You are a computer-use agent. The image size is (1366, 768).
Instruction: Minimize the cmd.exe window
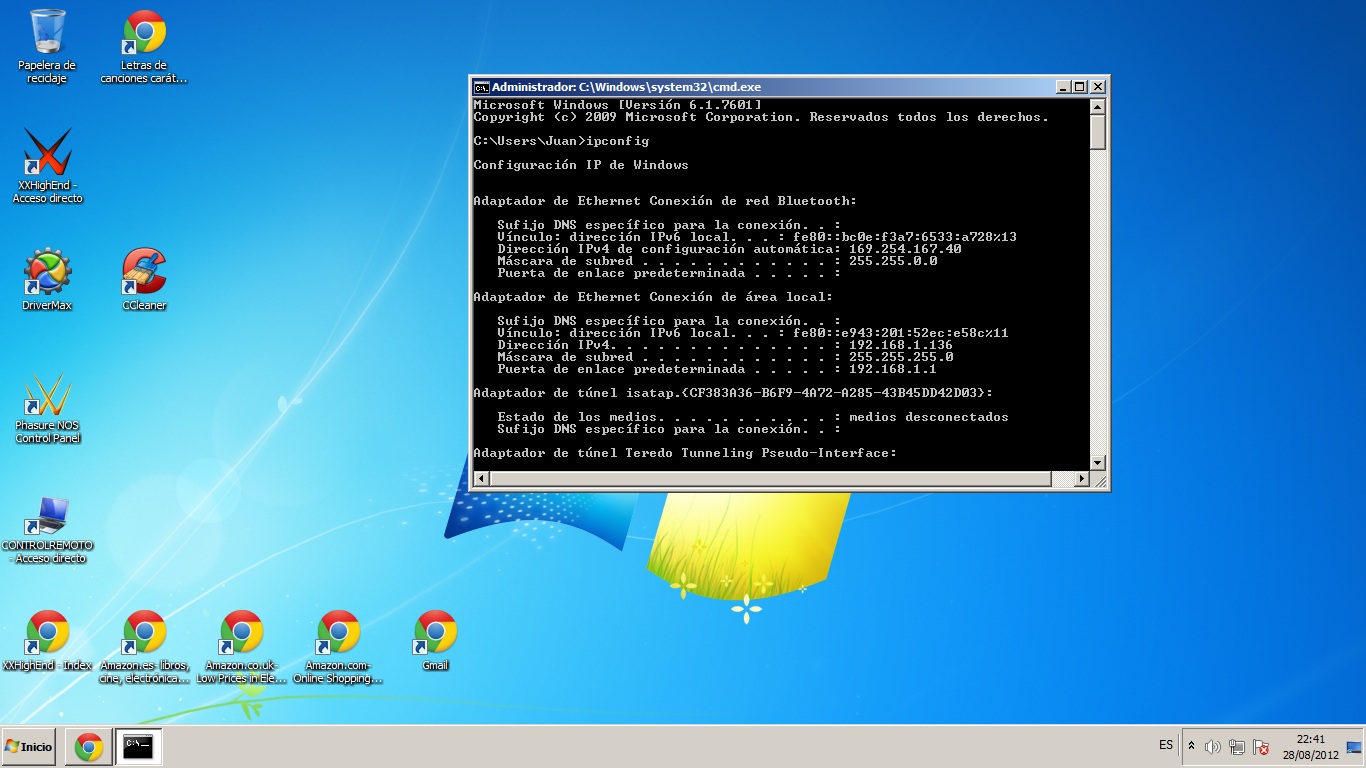[1062, 87]
